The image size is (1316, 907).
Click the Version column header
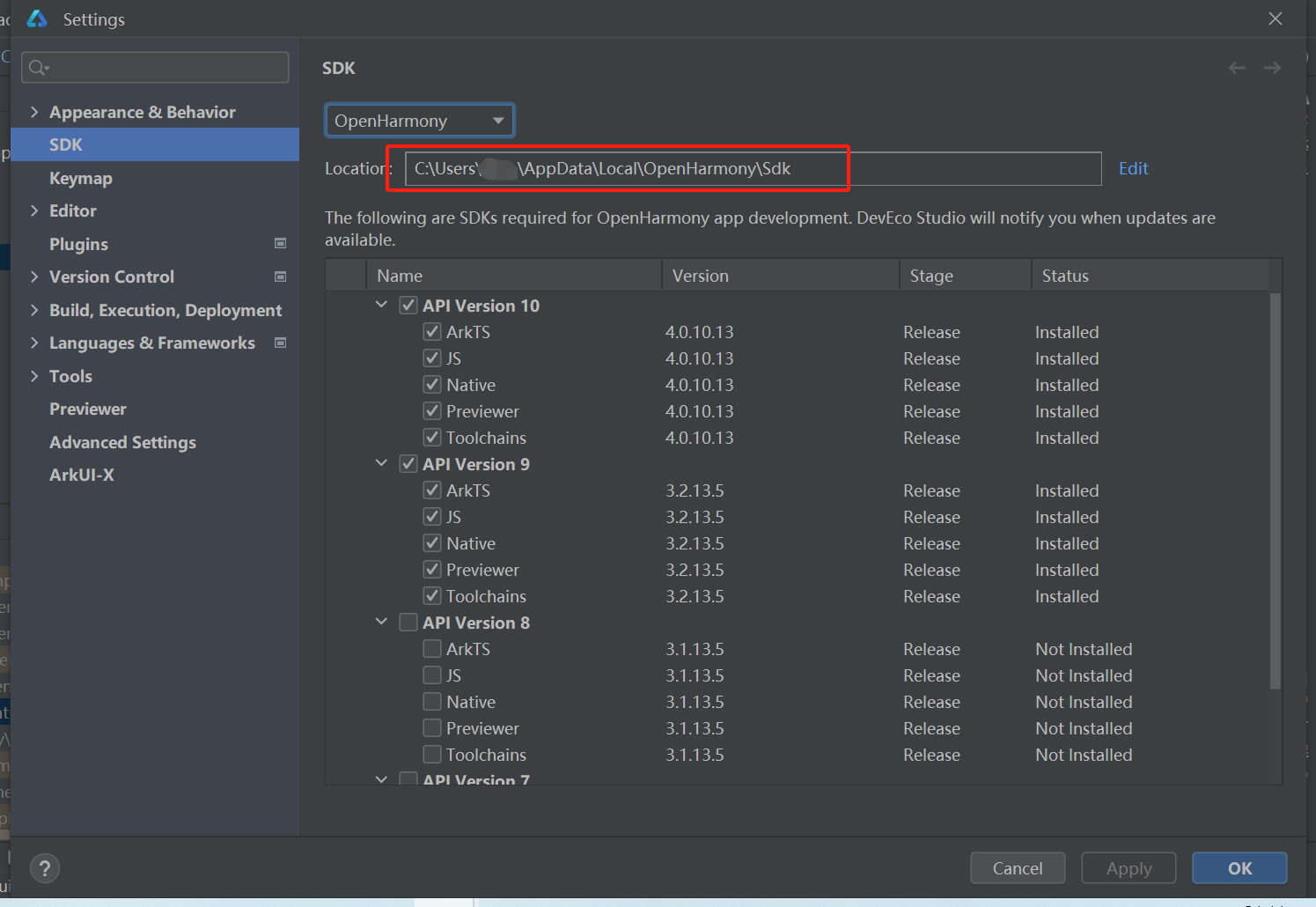tap(780, 276)
